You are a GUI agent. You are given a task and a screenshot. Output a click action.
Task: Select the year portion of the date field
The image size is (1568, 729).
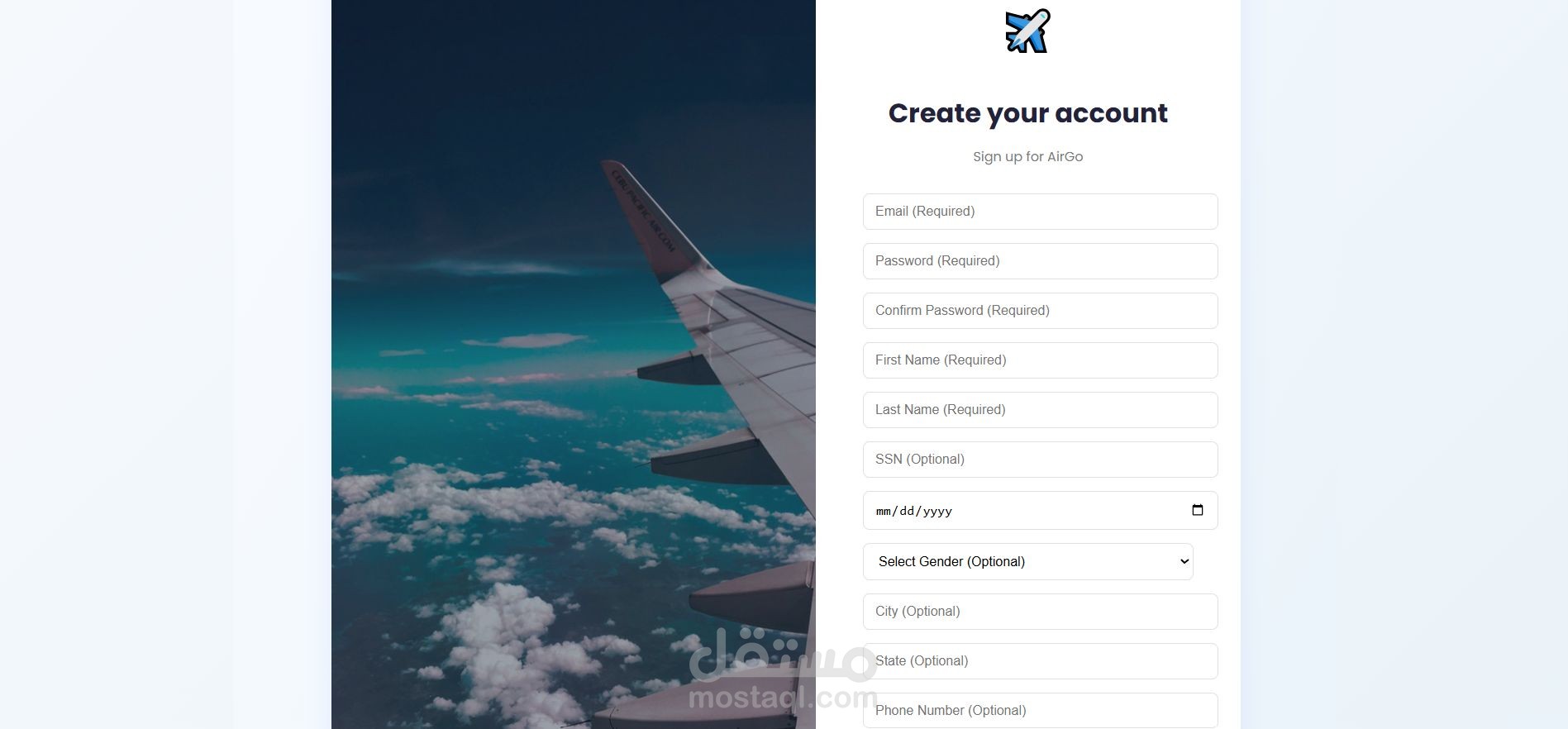(x=937, y=512)
